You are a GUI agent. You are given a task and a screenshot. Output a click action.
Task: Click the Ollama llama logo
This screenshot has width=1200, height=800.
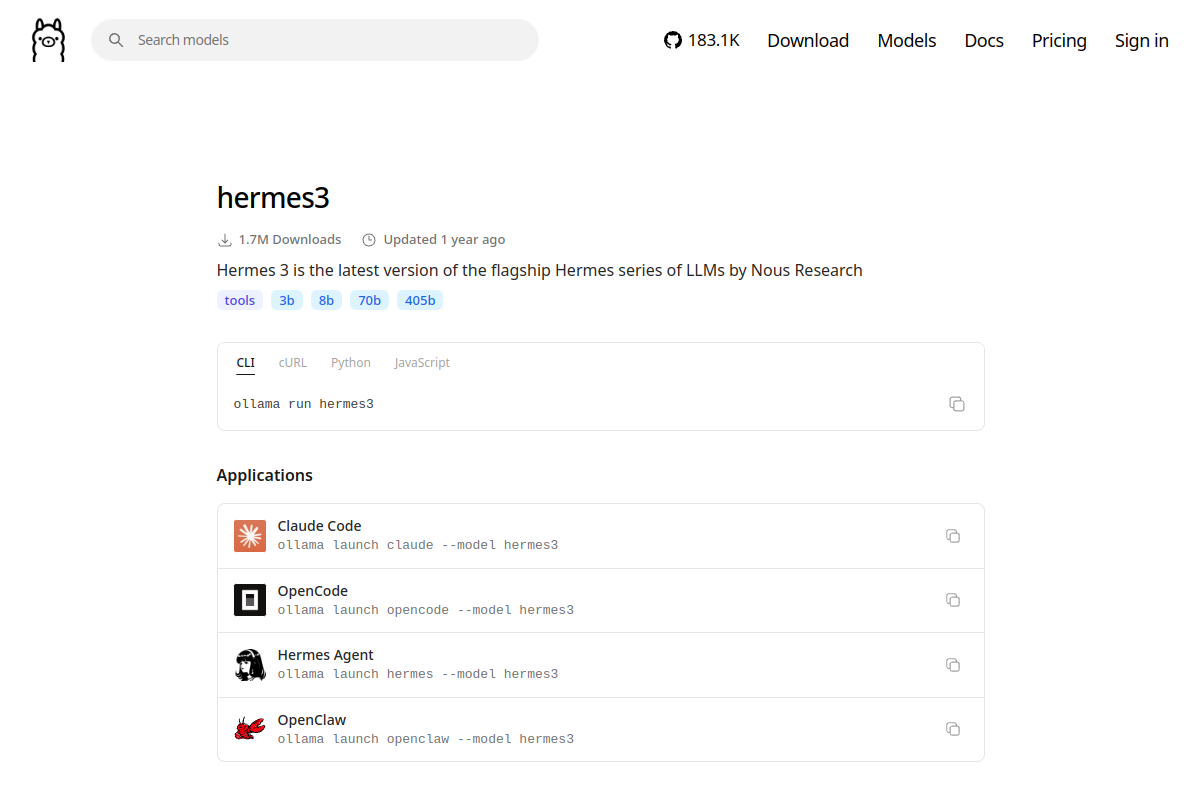click(48, 40)
